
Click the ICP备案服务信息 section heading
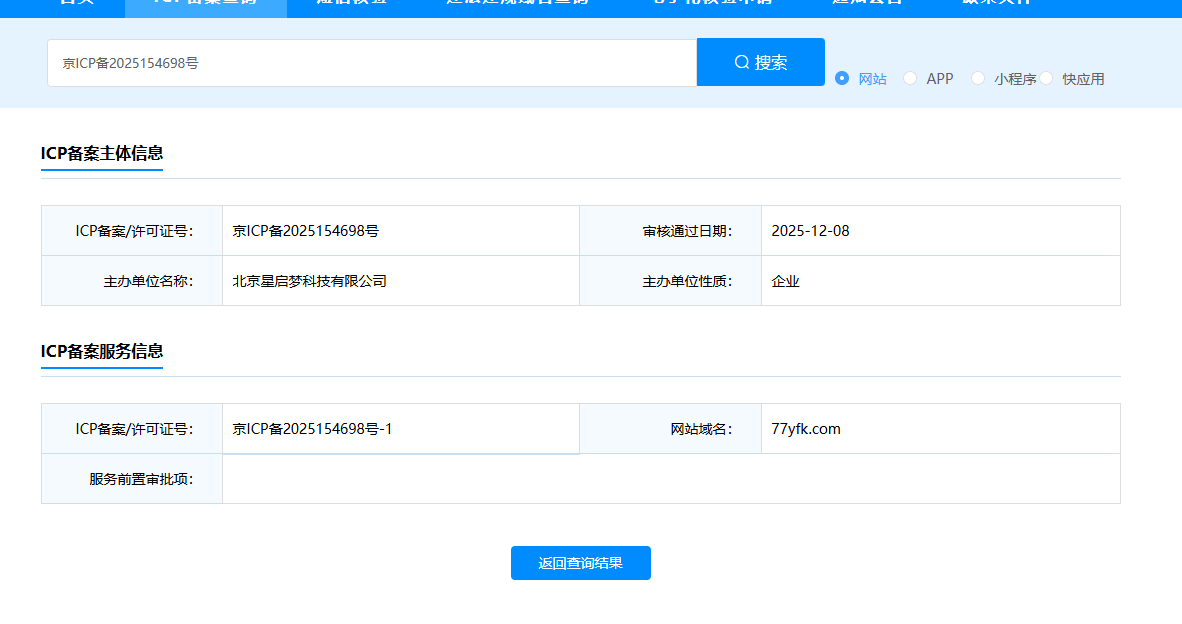click(102, 351)
